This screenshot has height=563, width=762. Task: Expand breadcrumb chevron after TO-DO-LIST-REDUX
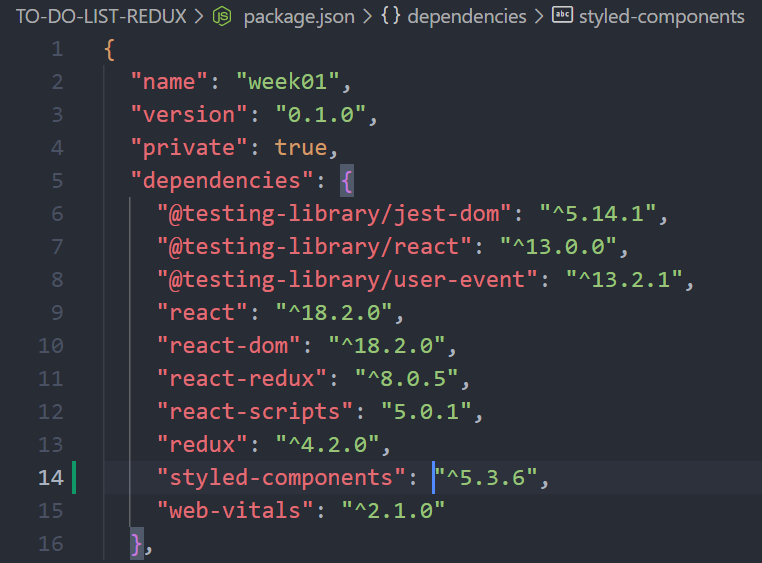pyautogui.click(x=199, y=17)
